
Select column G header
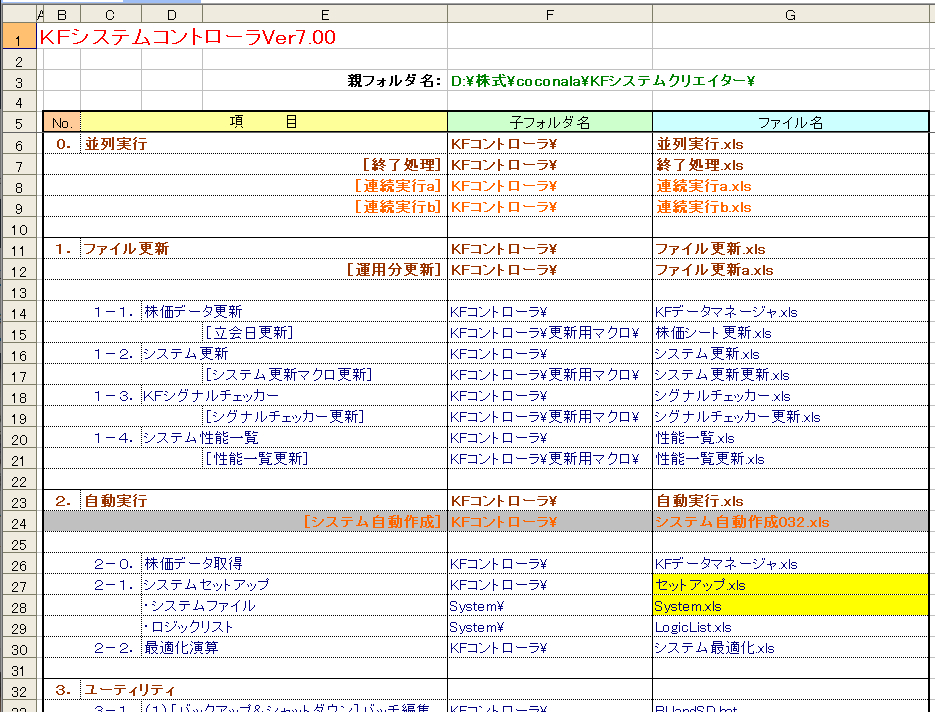pos(791,14)
